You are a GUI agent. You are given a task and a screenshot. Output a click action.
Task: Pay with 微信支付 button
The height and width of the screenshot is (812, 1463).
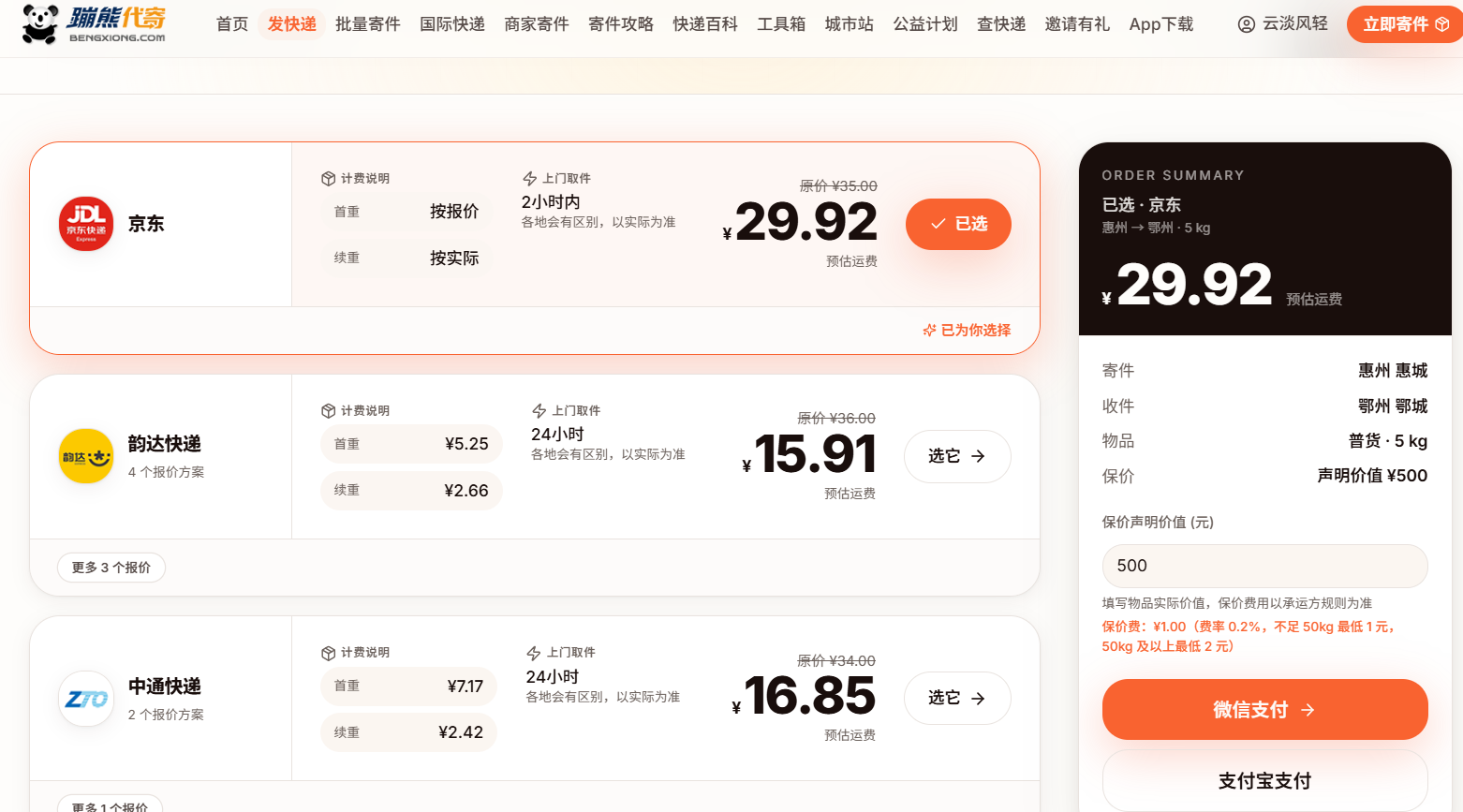coord(1264,710)
